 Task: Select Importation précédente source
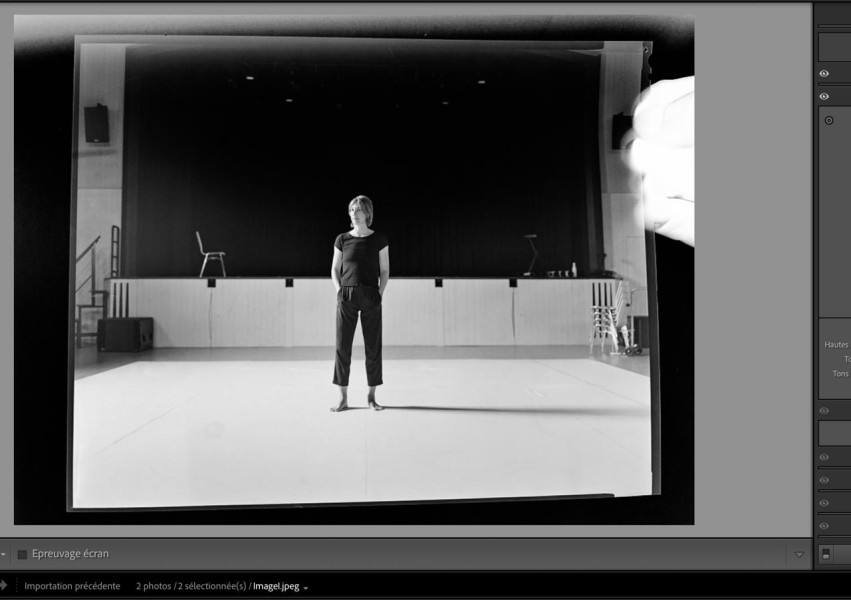pos(72,586)
